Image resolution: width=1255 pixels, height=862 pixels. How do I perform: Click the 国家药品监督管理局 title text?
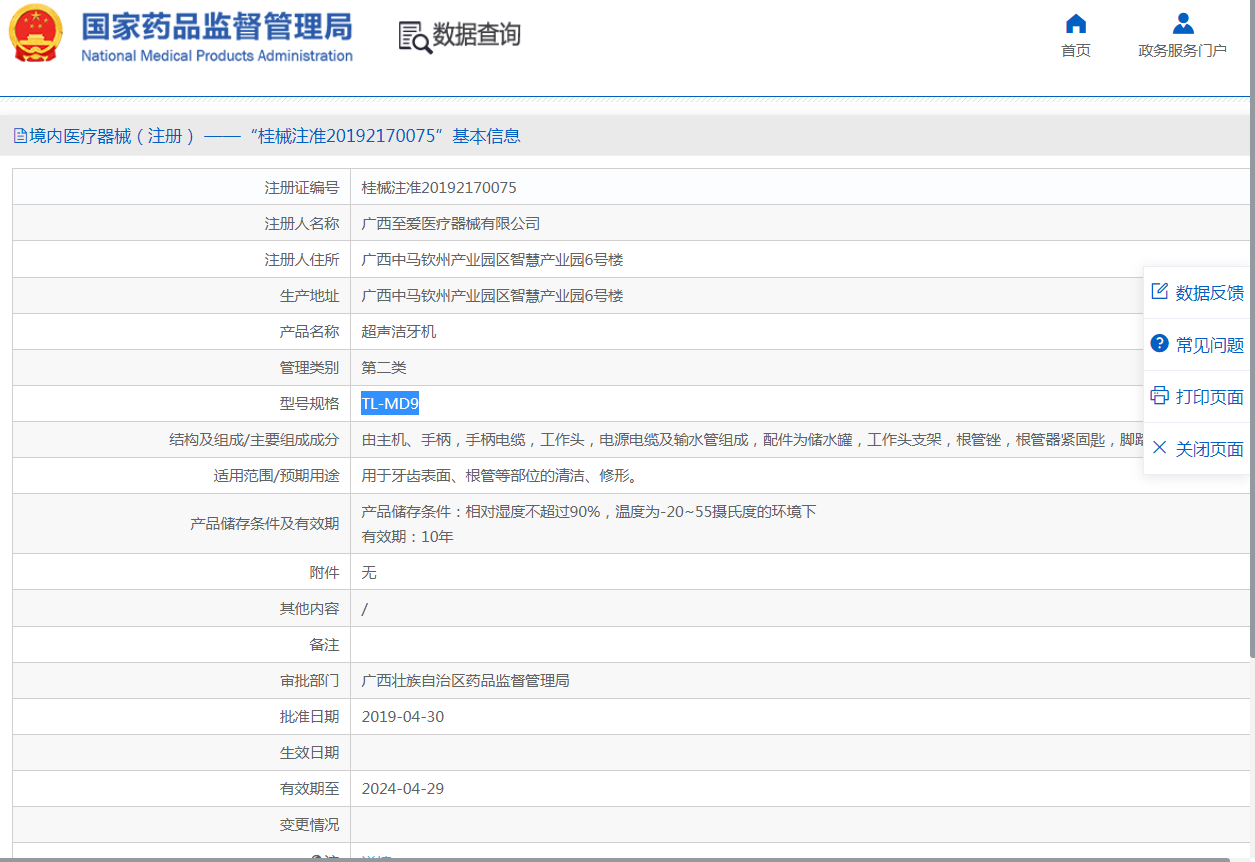(x=216, y=26)
